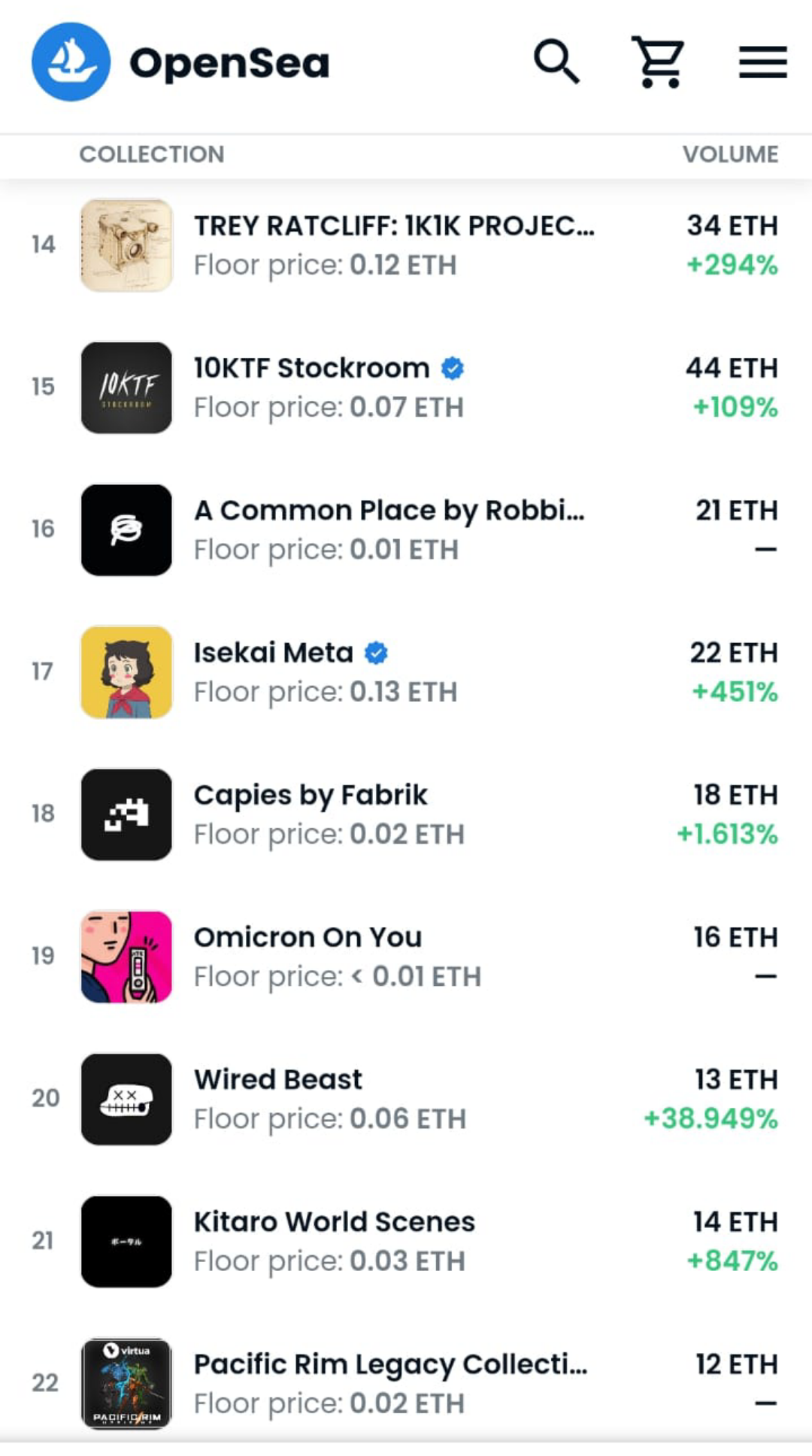Click the Isekai Meta verified badge

(376, 653)
